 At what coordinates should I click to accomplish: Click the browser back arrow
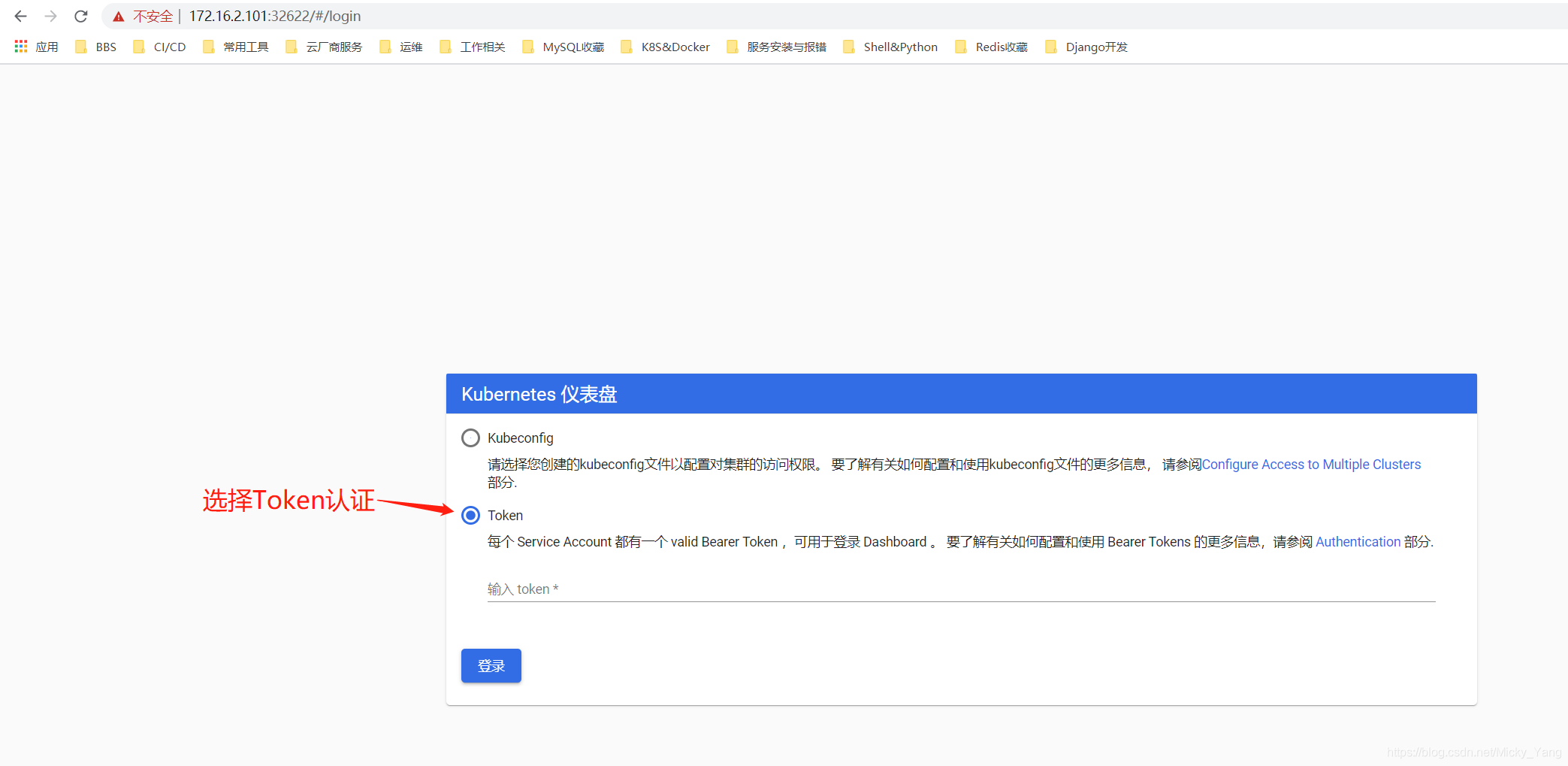(x=20, y=16)
